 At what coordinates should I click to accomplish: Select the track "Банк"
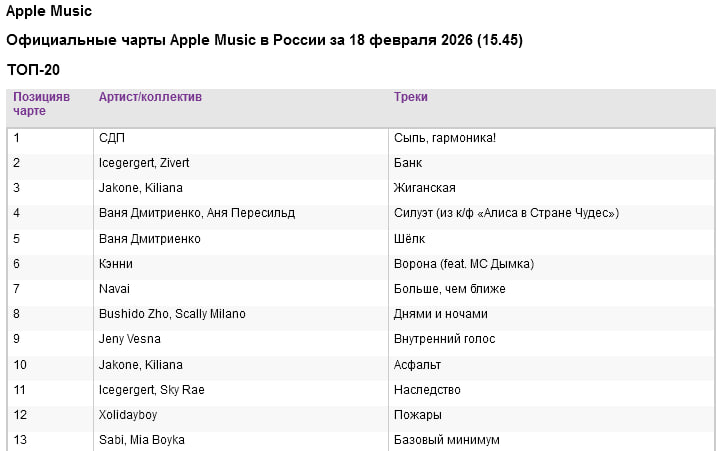tap(409, 162)
